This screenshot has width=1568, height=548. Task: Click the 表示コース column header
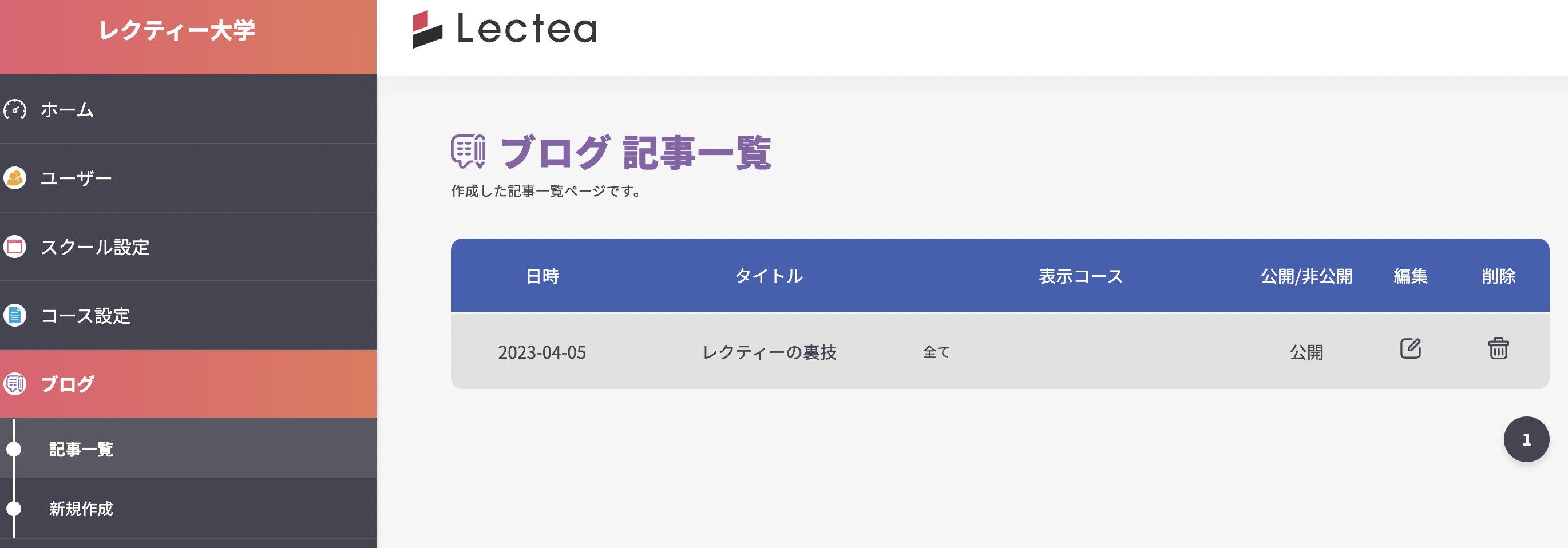click(1082, 276)
